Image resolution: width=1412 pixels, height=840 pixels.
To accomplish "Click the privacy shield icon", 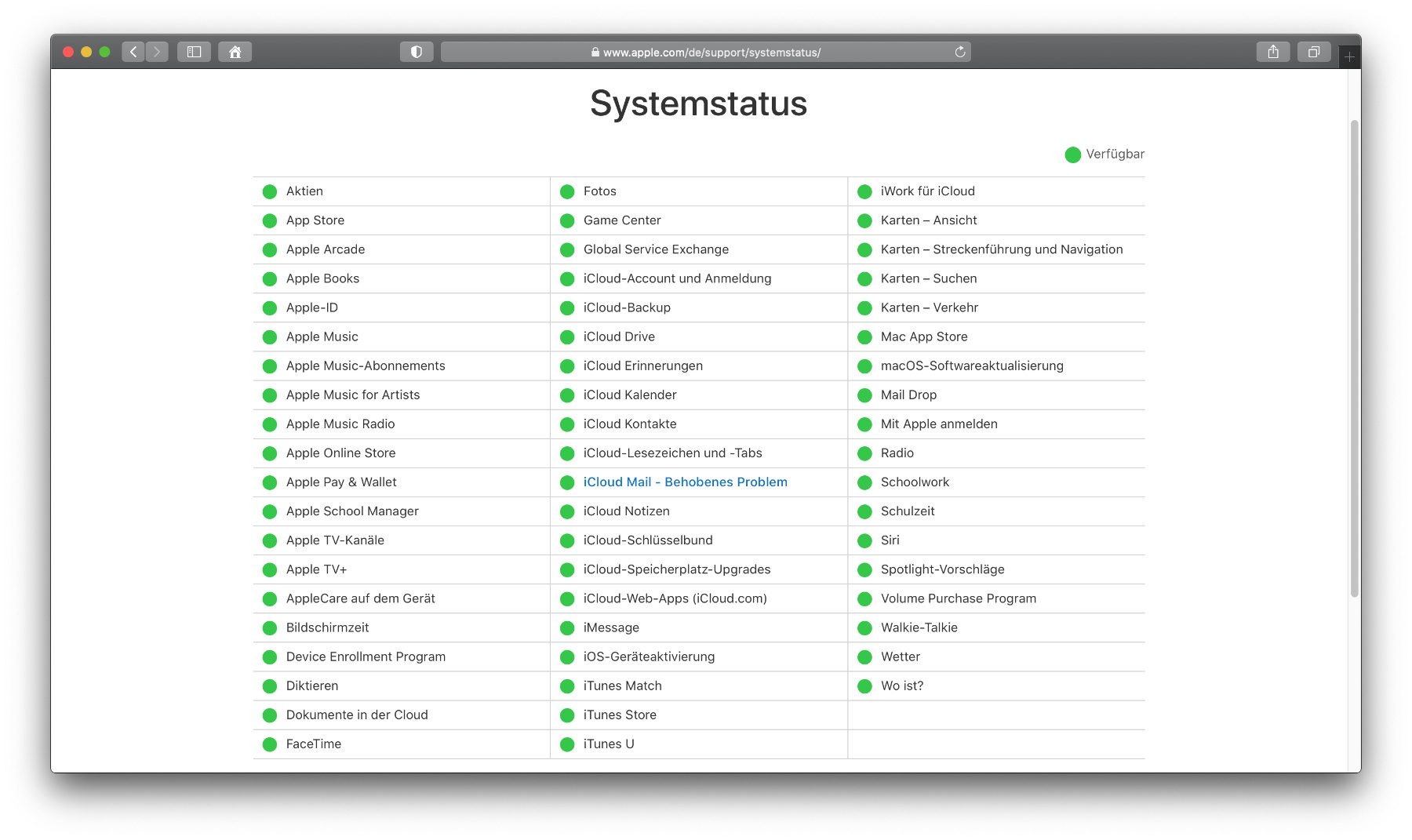I will click(x=417, y=52).
